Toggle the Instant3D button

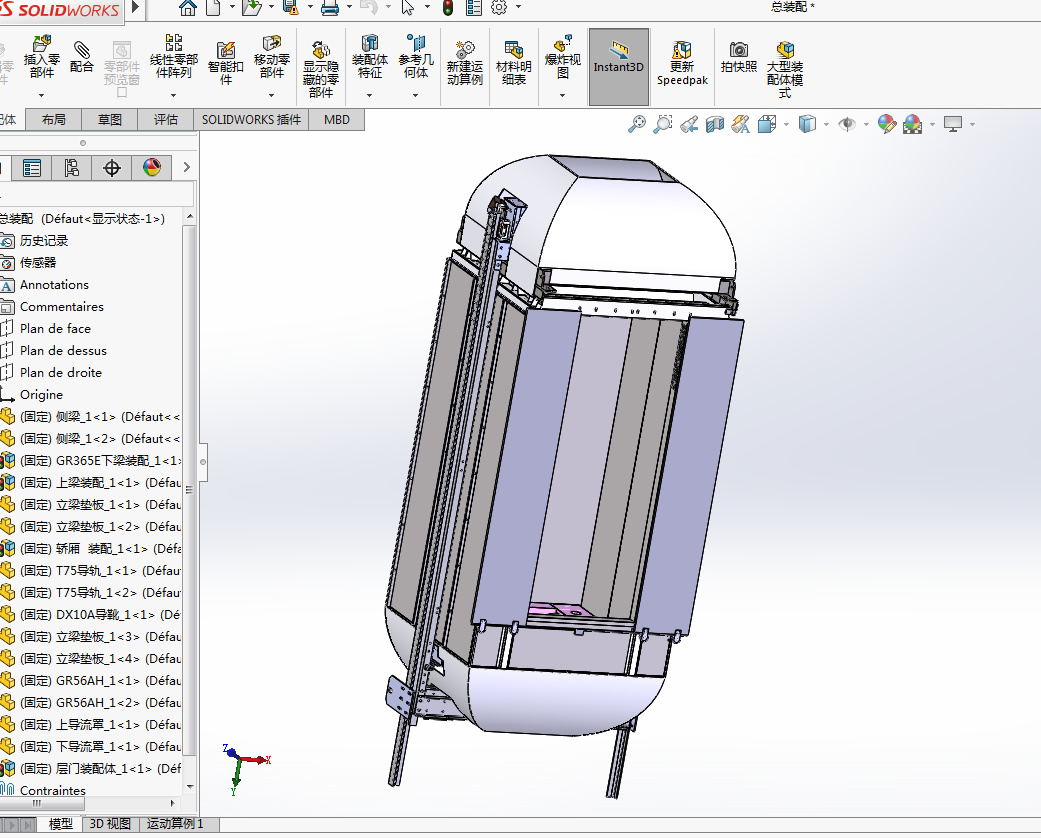point(618,66)
